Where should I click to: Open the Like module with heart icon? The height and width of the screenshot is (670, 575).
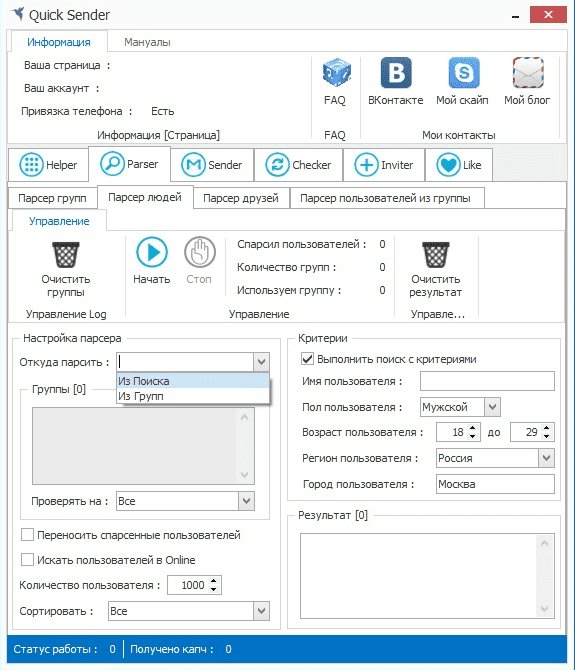click(x=459, y=165)
